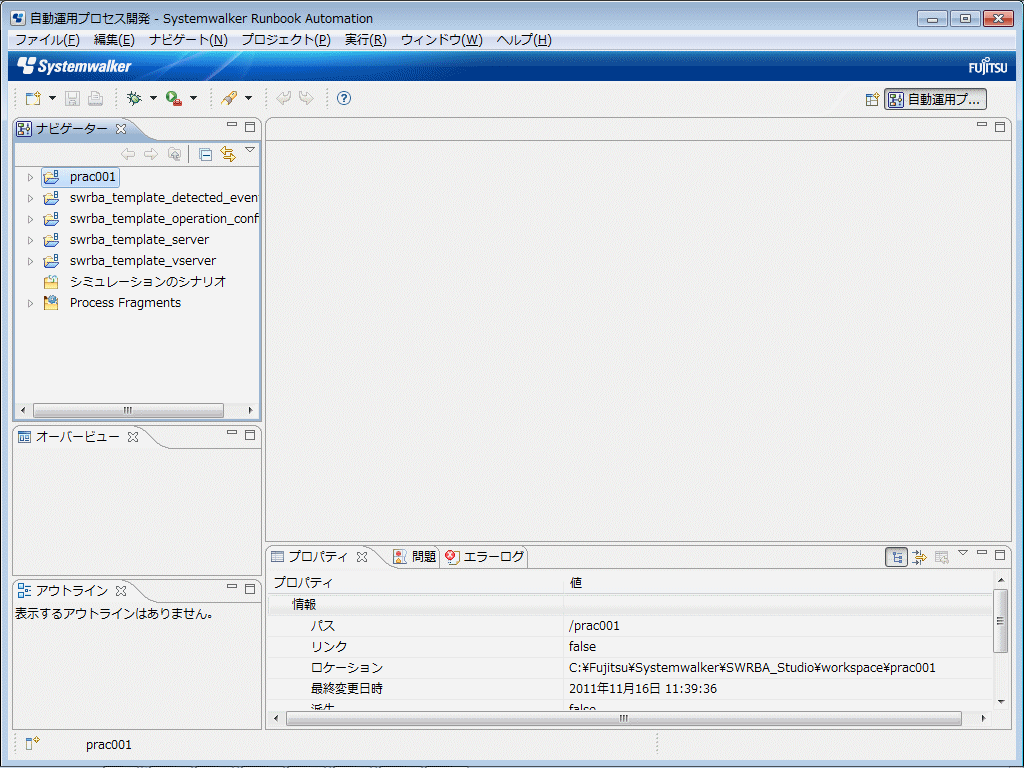
Task: Open the Properties view menu triangle
Action: (963, 552)
